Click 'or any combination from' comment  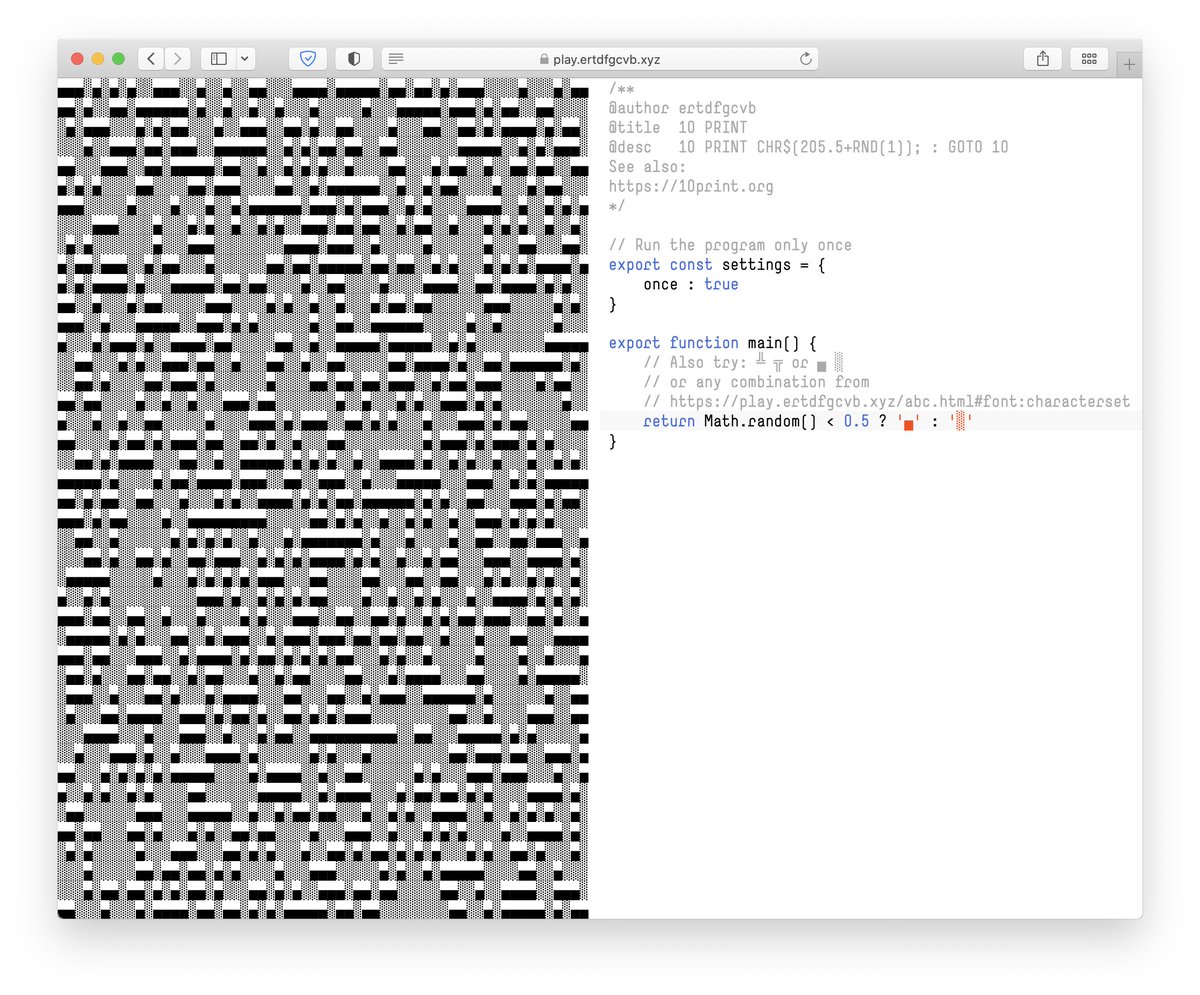point(756,382)
